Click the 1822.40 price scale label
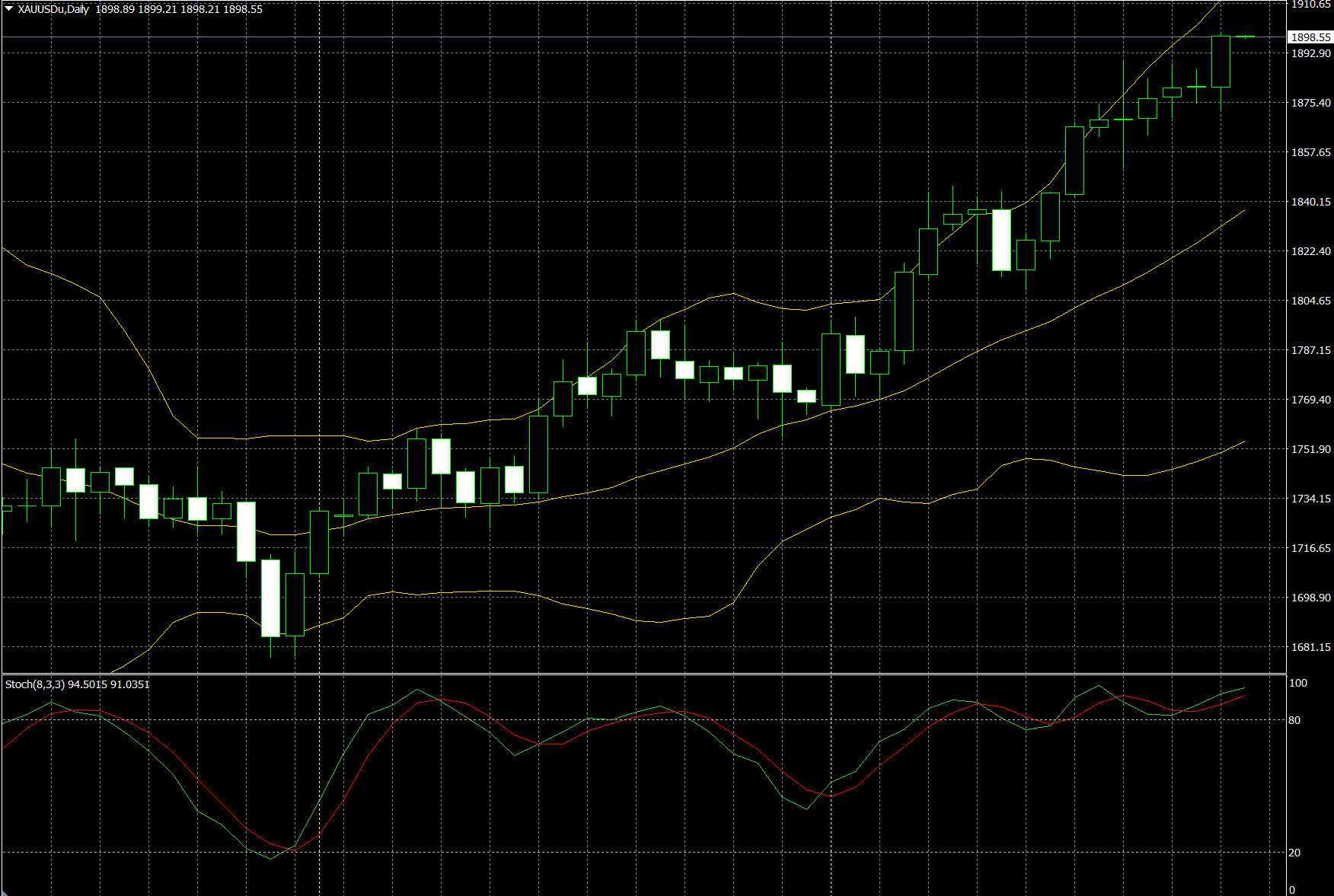Screen dimensions: 1334x896 pyautogui.click(x=1311, y=251)
